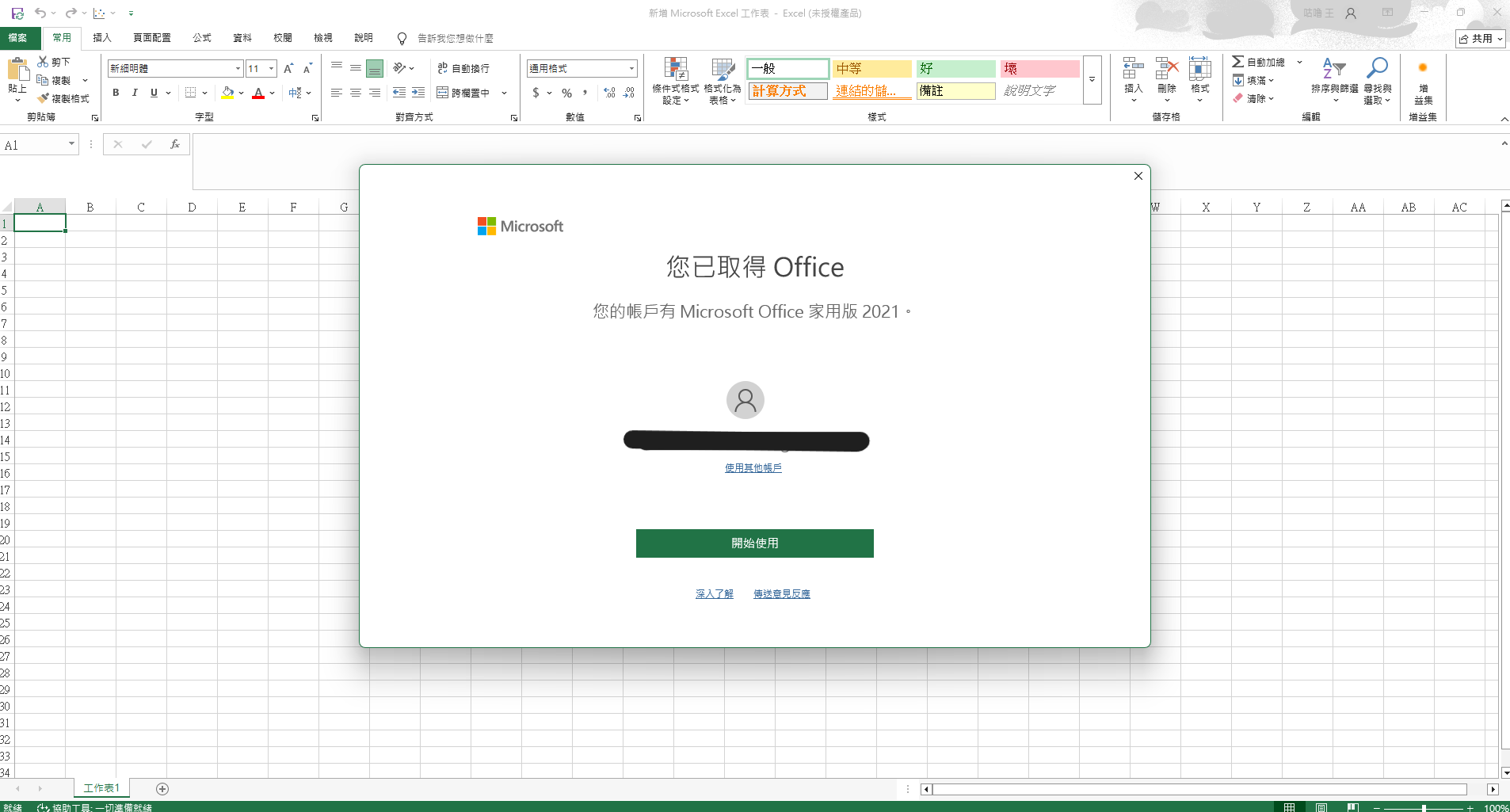
Task: Decrease font size with smaller A icon
Action: click(x=308, y=69)
